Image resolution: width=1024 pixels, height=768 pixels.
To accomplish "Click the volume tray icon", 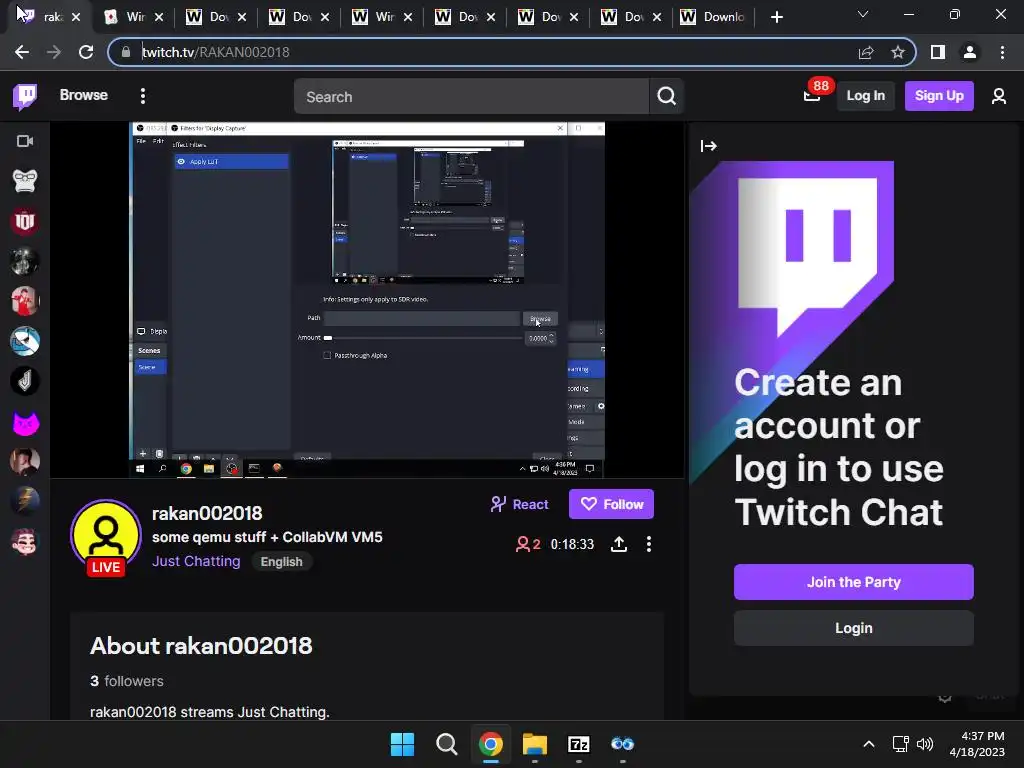I will [925, 744].
